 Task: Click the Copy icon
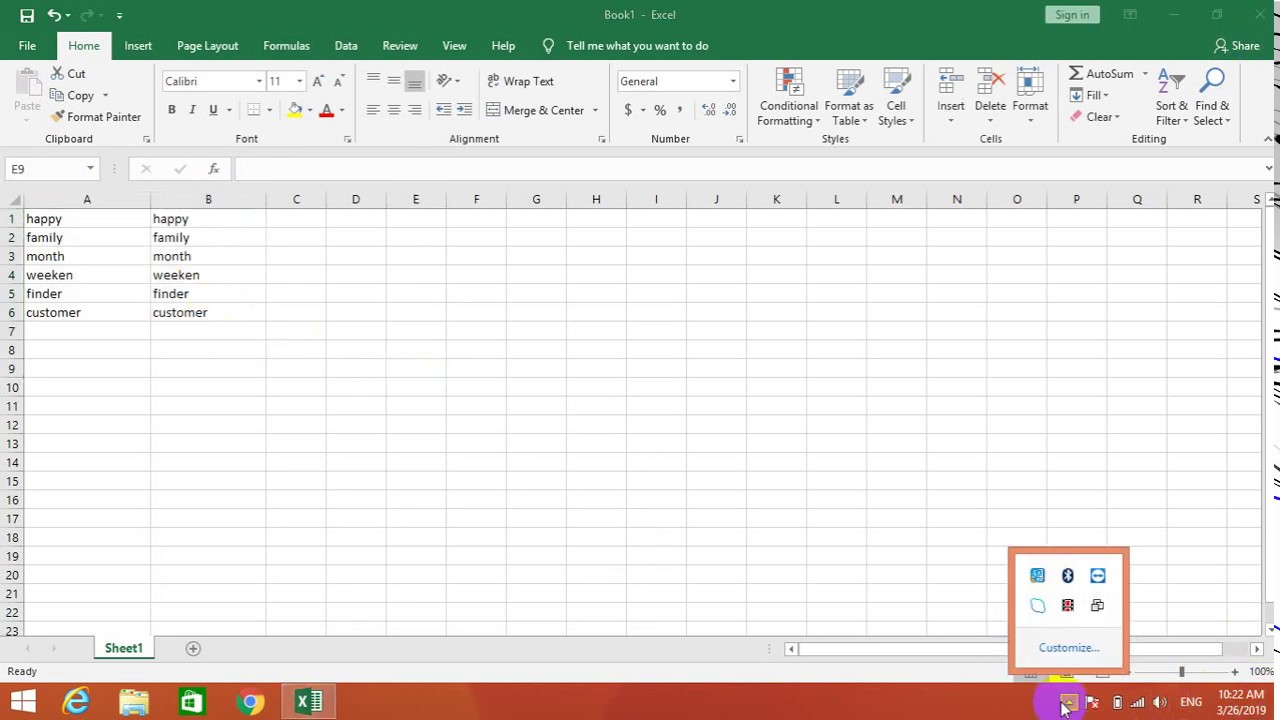coord(55,96)
